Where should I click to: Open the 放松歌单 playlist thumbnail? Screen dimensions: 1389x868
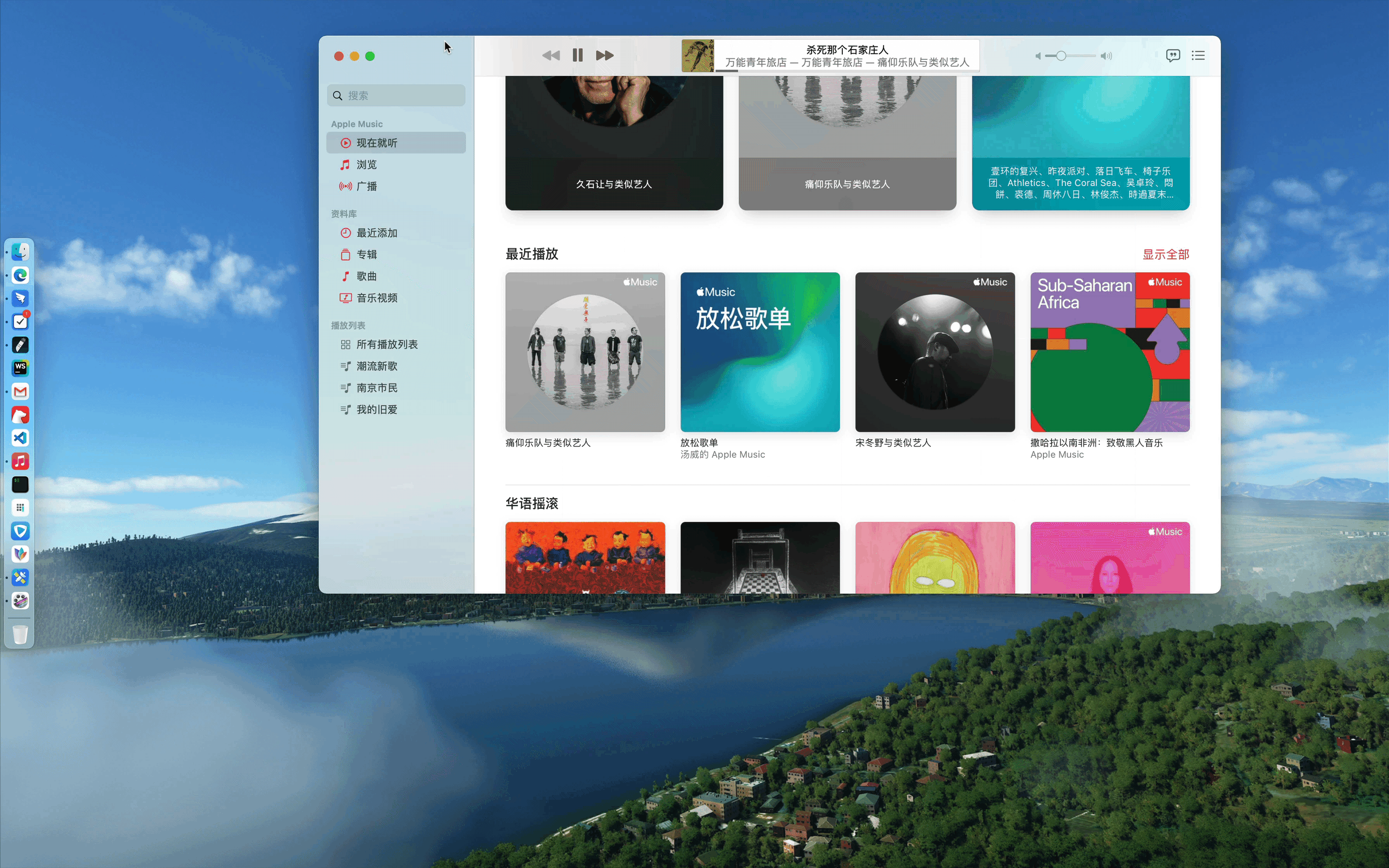click(760, 352)
